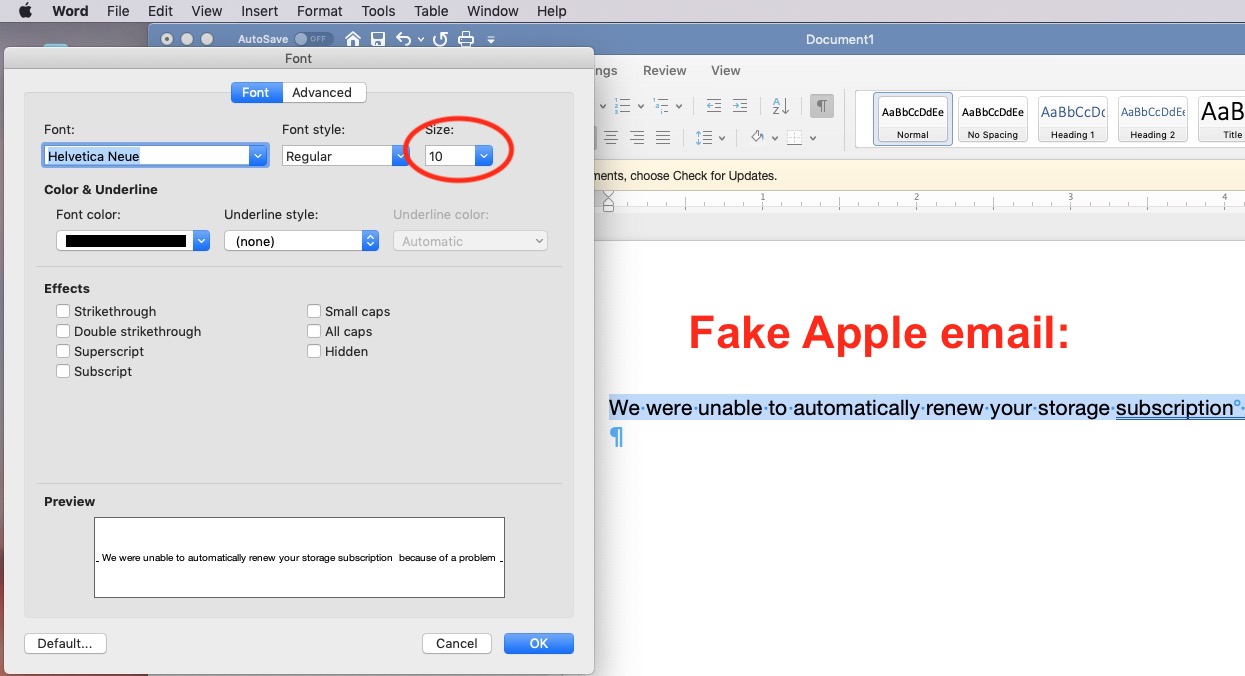Save the document using the floppy disk icon
The height and width of the screenshot is (676, 1245).
click(378, 39)
